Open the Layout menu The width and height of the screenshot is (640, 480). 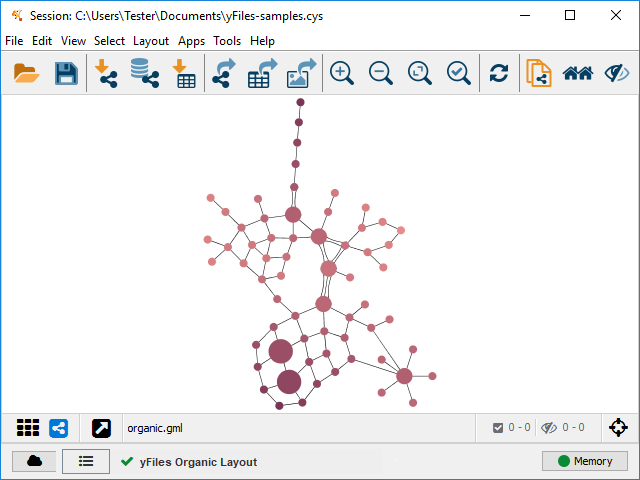click(x=151, y=41)
